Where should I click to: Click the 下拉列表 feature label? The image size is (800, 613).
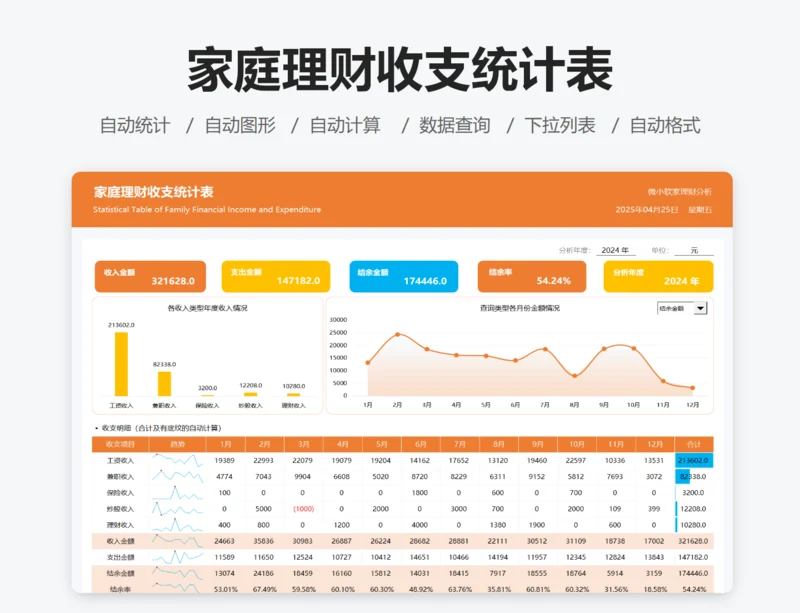tap(560, 125)
